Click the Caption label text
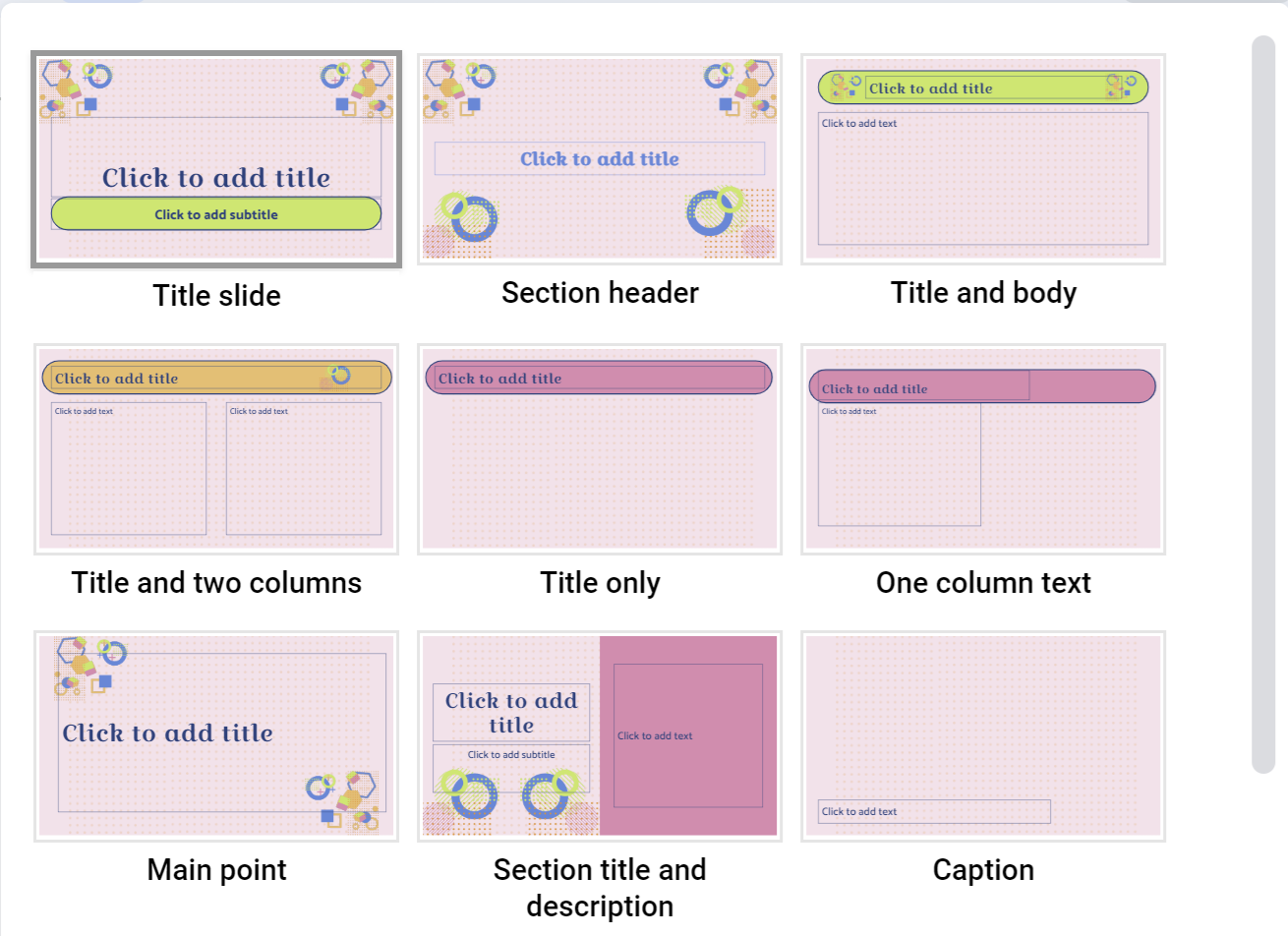This screenshot has height=936, width=1288. tap(983, 869)
